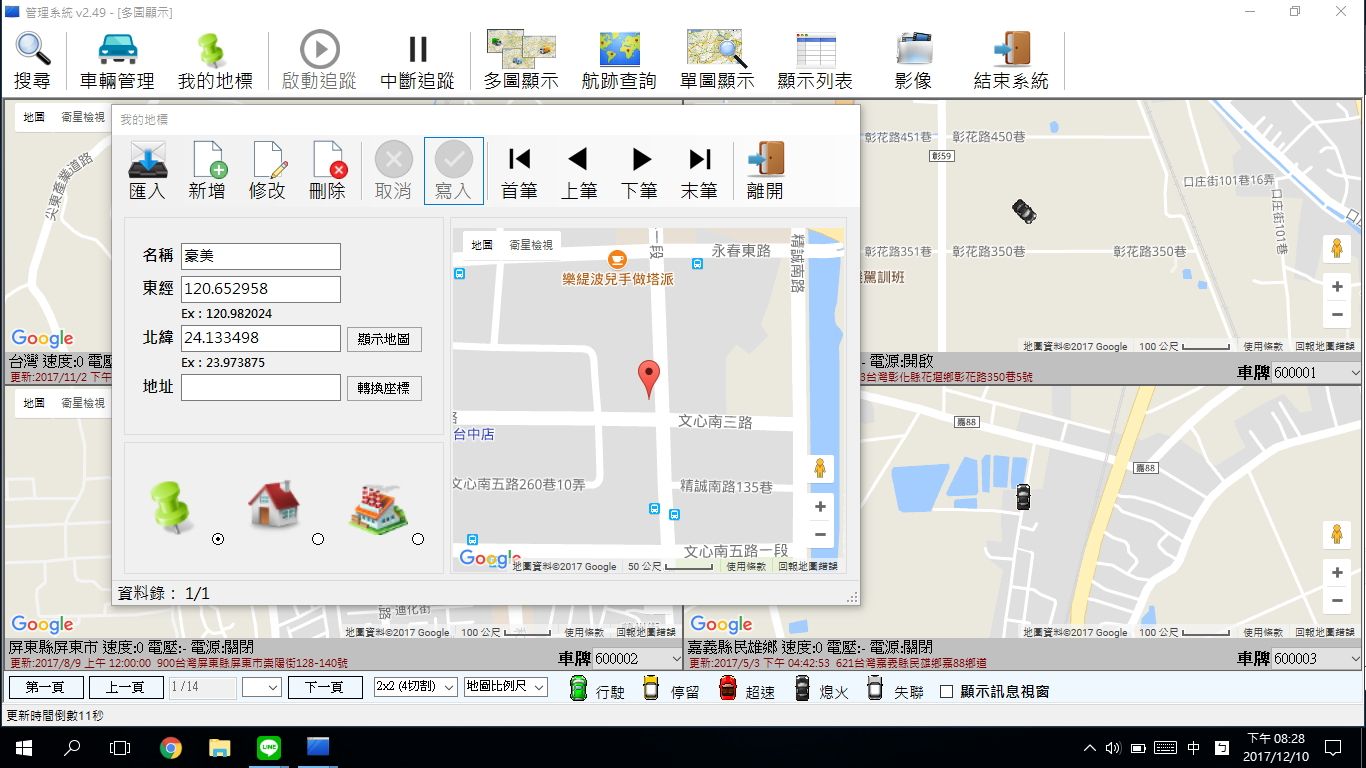Click 匯入 import icon in landmark dialog
This screenshot has height=768, width=1366.
pos(148,160)
